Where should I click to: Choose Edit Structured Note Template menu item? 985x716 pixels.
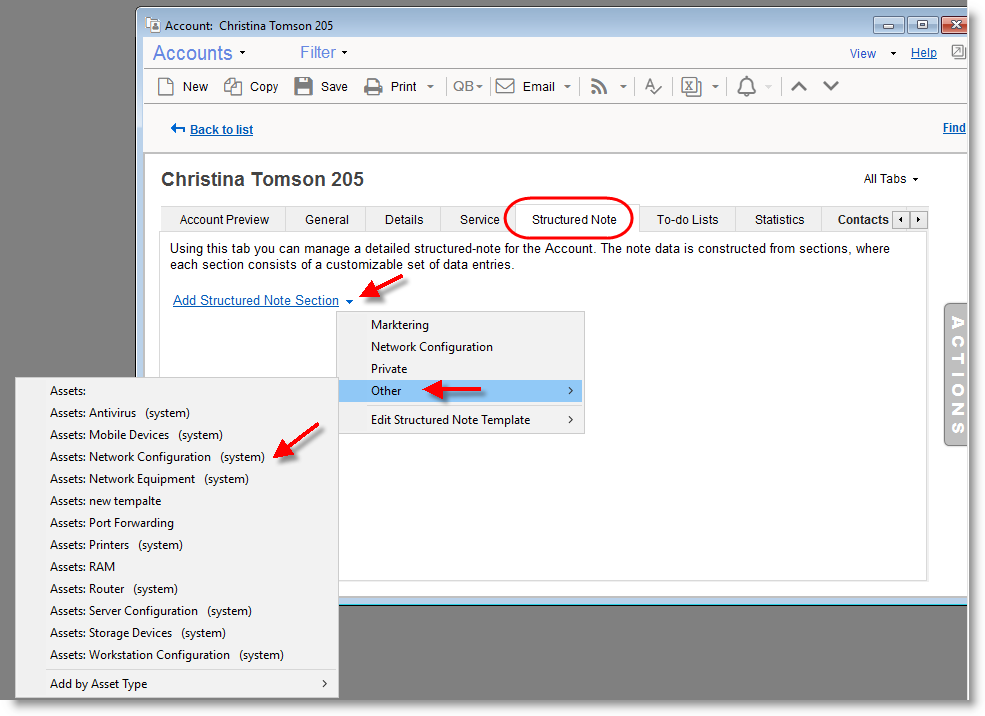pyautogui.click(x=450, y=420)
